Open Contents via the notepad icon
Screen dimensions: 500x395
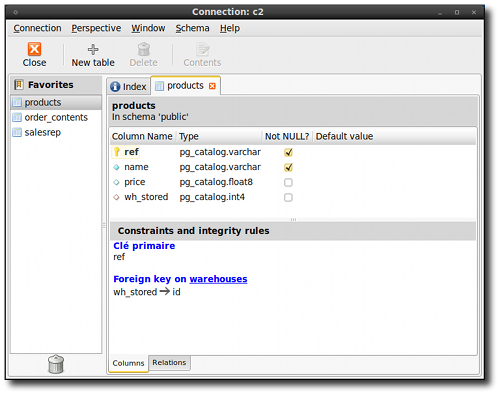pyautogui.click(x=202, y=49)
